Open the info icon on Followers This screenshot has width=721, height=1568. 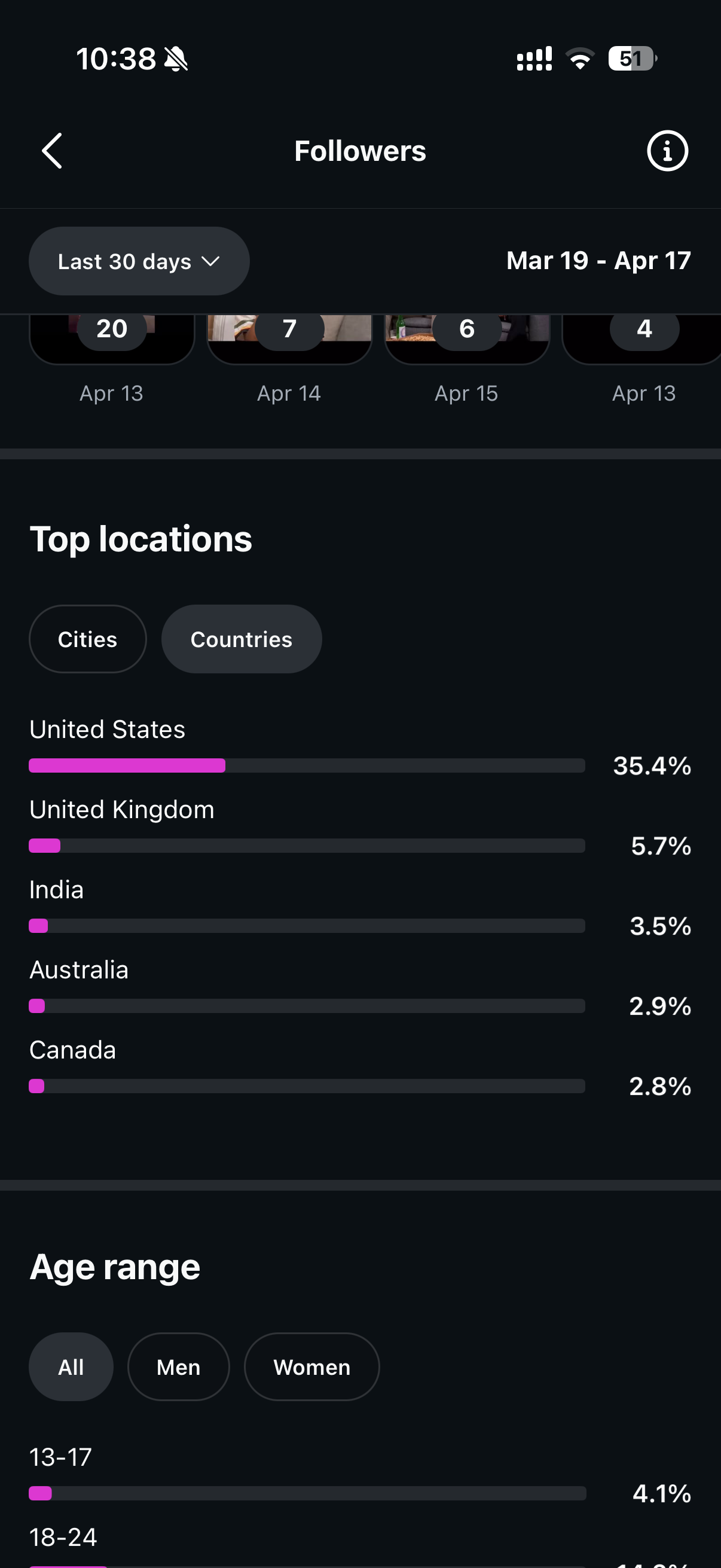coord(667,150)
